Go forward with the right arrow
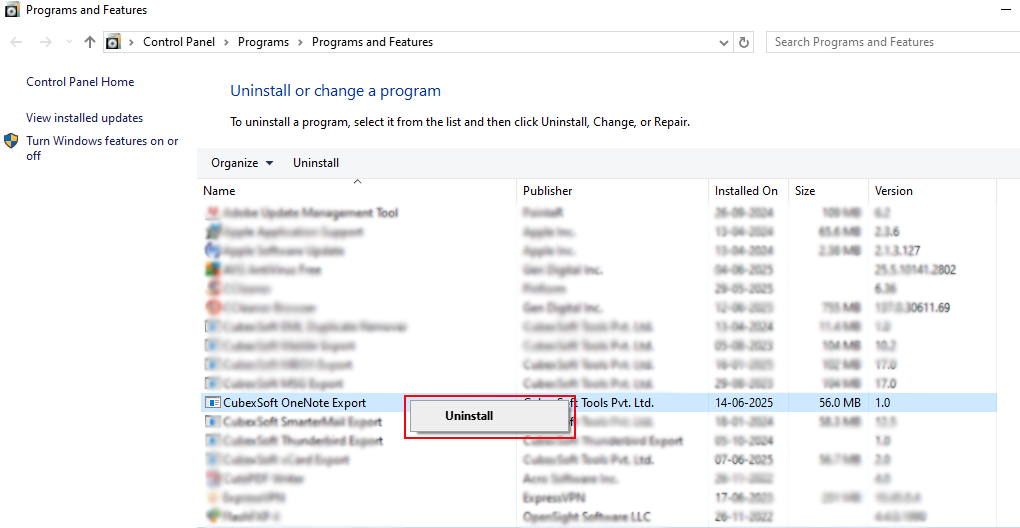The height and width of the screenshot is (528, 1020). click(x=45, y=42)
